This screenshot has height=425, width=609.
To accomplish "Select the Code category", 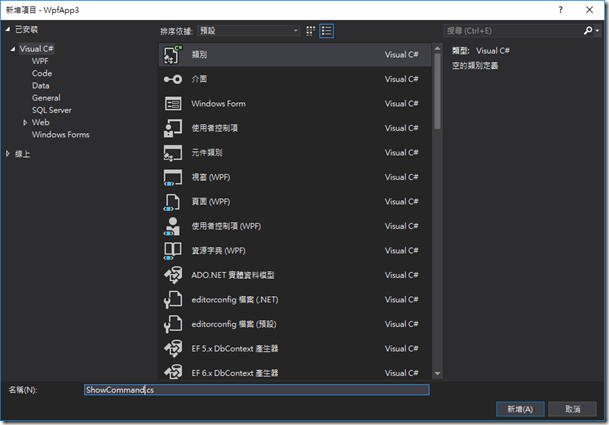I will pos(42,73).
